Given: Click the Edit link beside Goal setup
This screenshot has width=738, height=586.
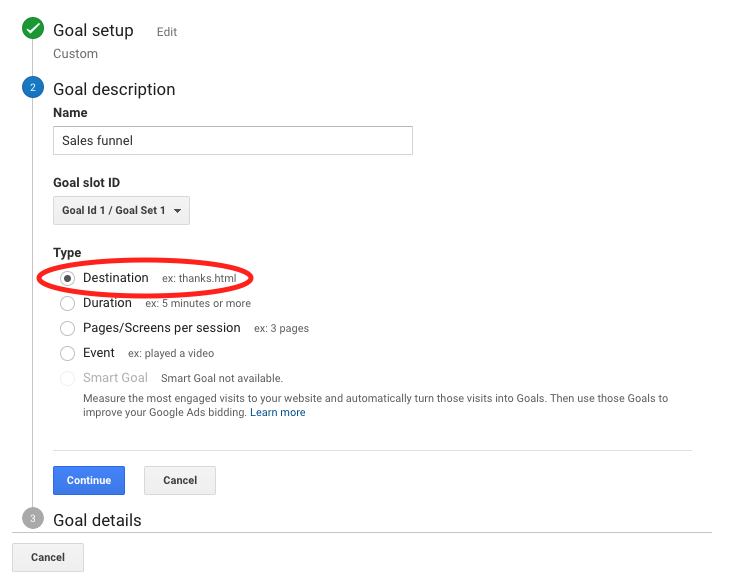Looking at the screenshot, I should [167, 32].
